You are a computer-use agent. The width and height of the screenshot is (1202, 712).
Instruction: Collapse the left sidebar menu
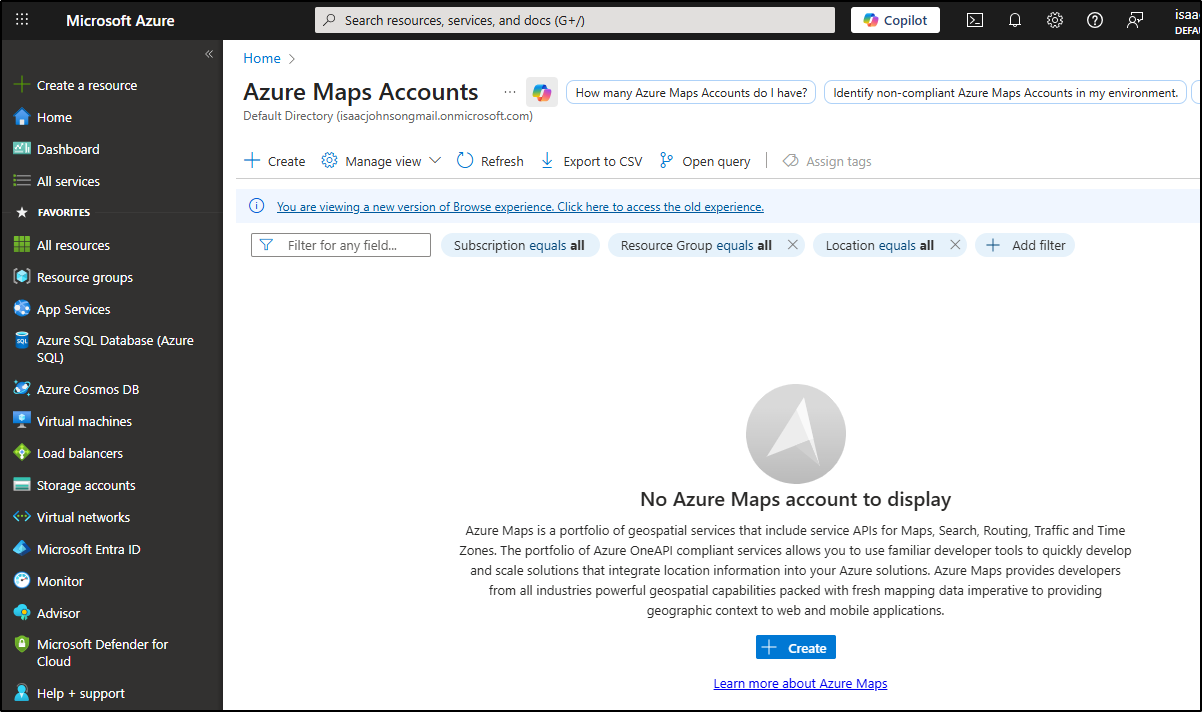click(209, 54)
